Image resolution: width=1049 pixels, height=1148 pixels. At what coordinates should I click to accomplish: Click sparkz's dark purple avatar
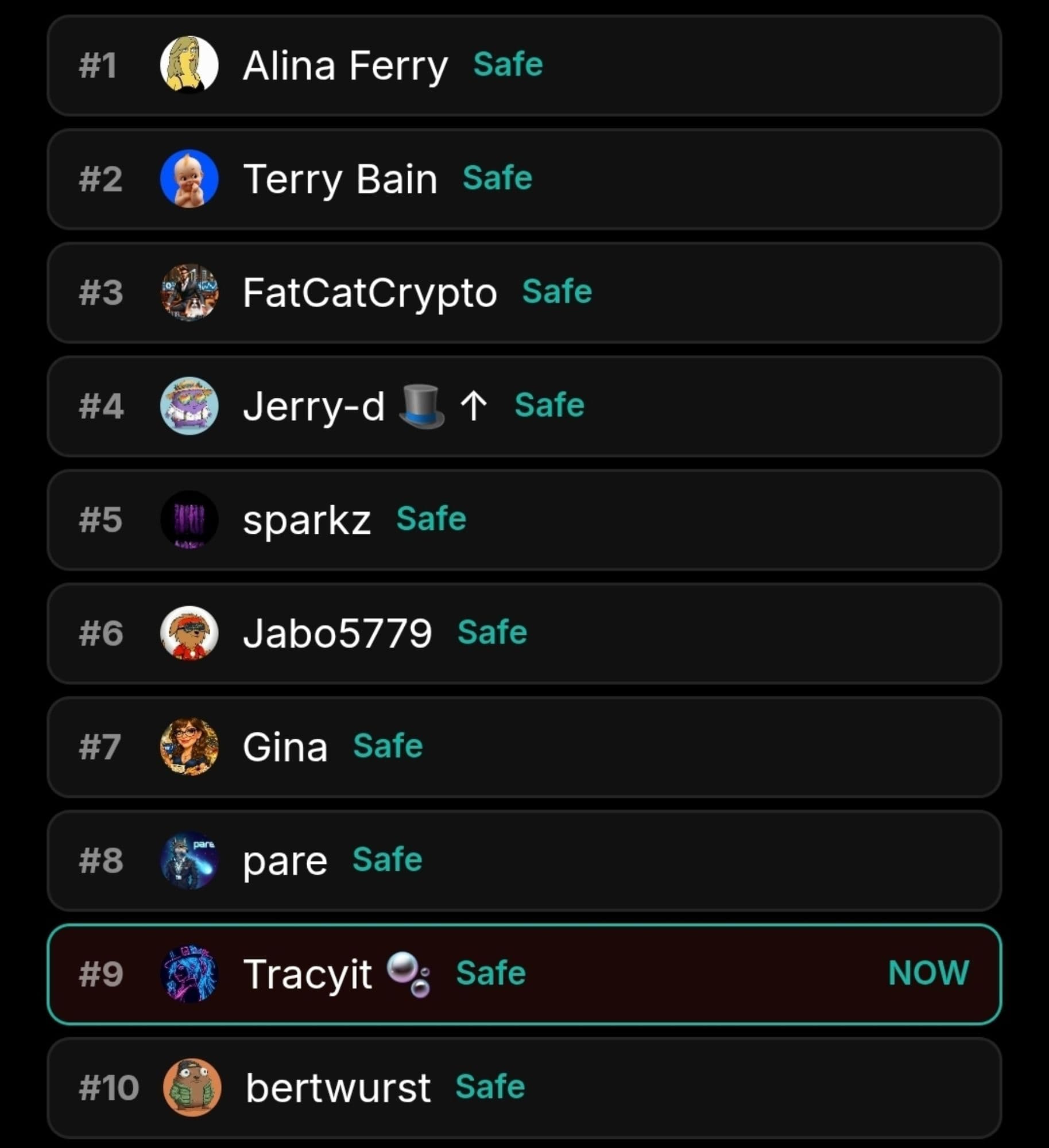click(189, 519)
